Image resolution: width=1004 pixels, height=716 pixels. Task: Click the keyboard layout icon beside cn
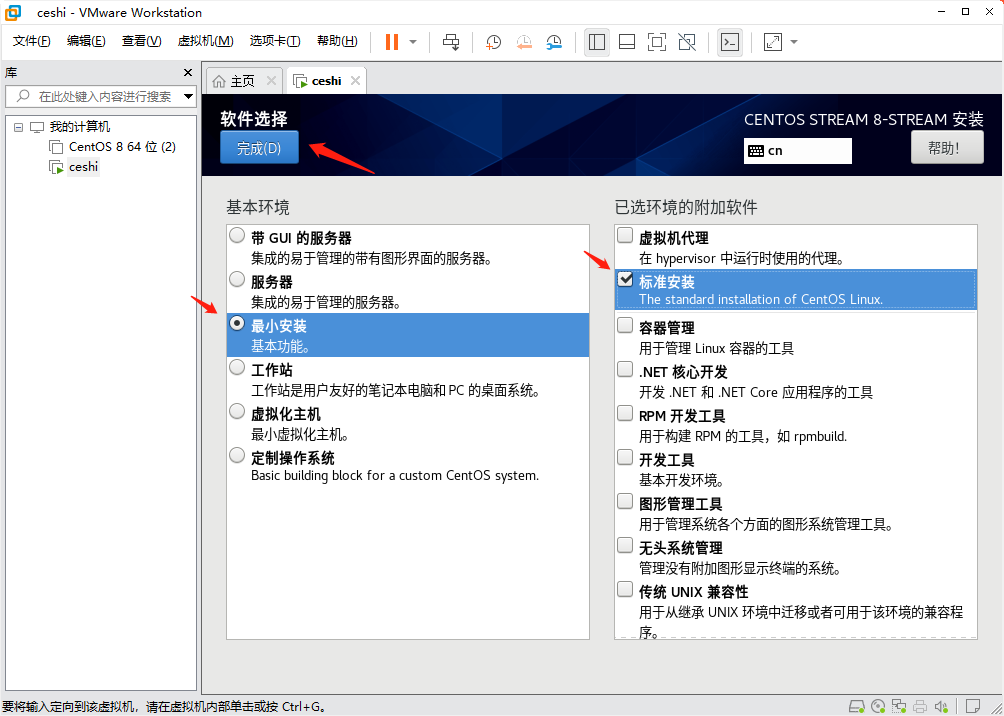tap(756, 151)
